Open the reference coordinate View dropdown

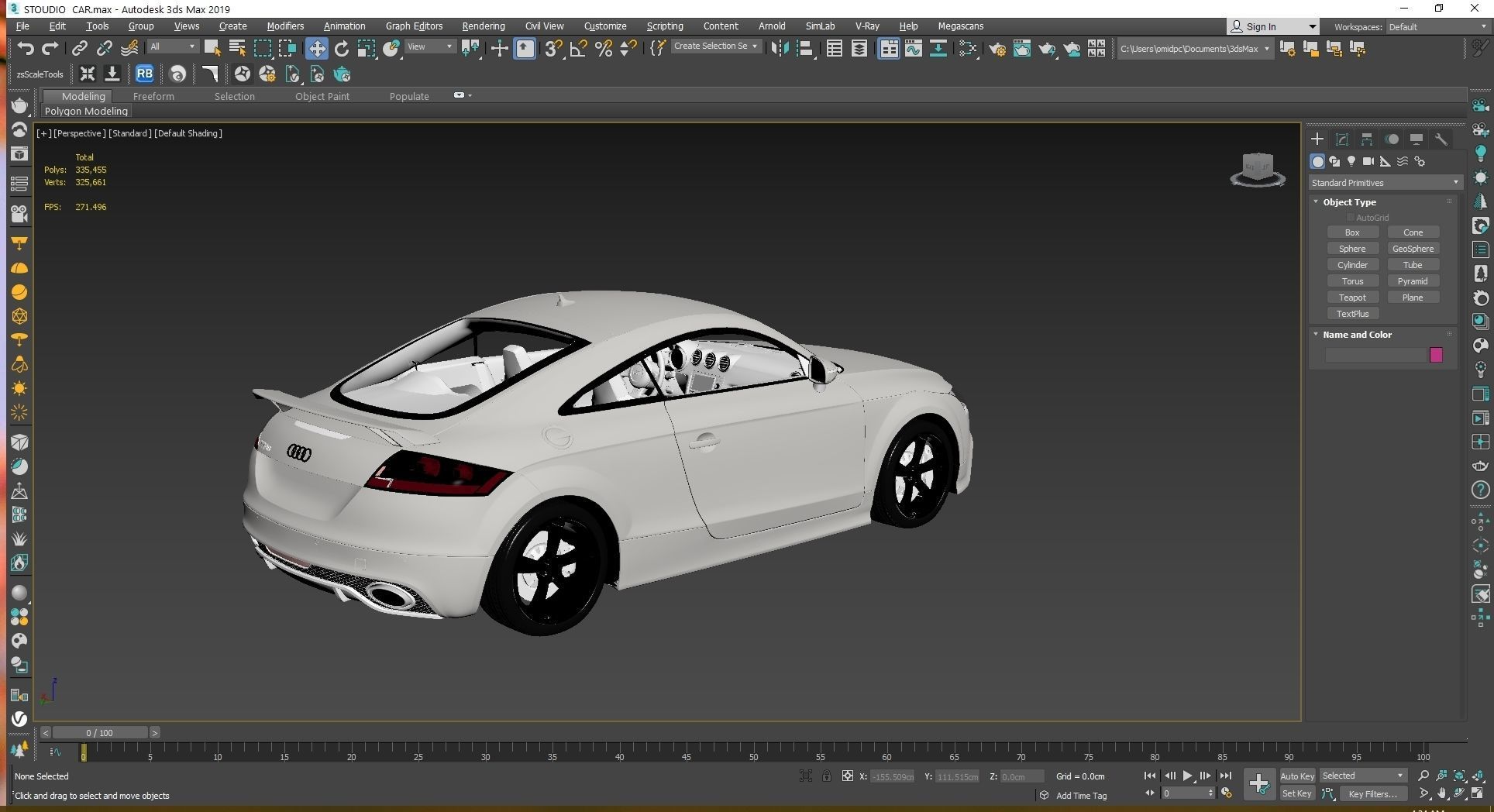pos(430,46)
